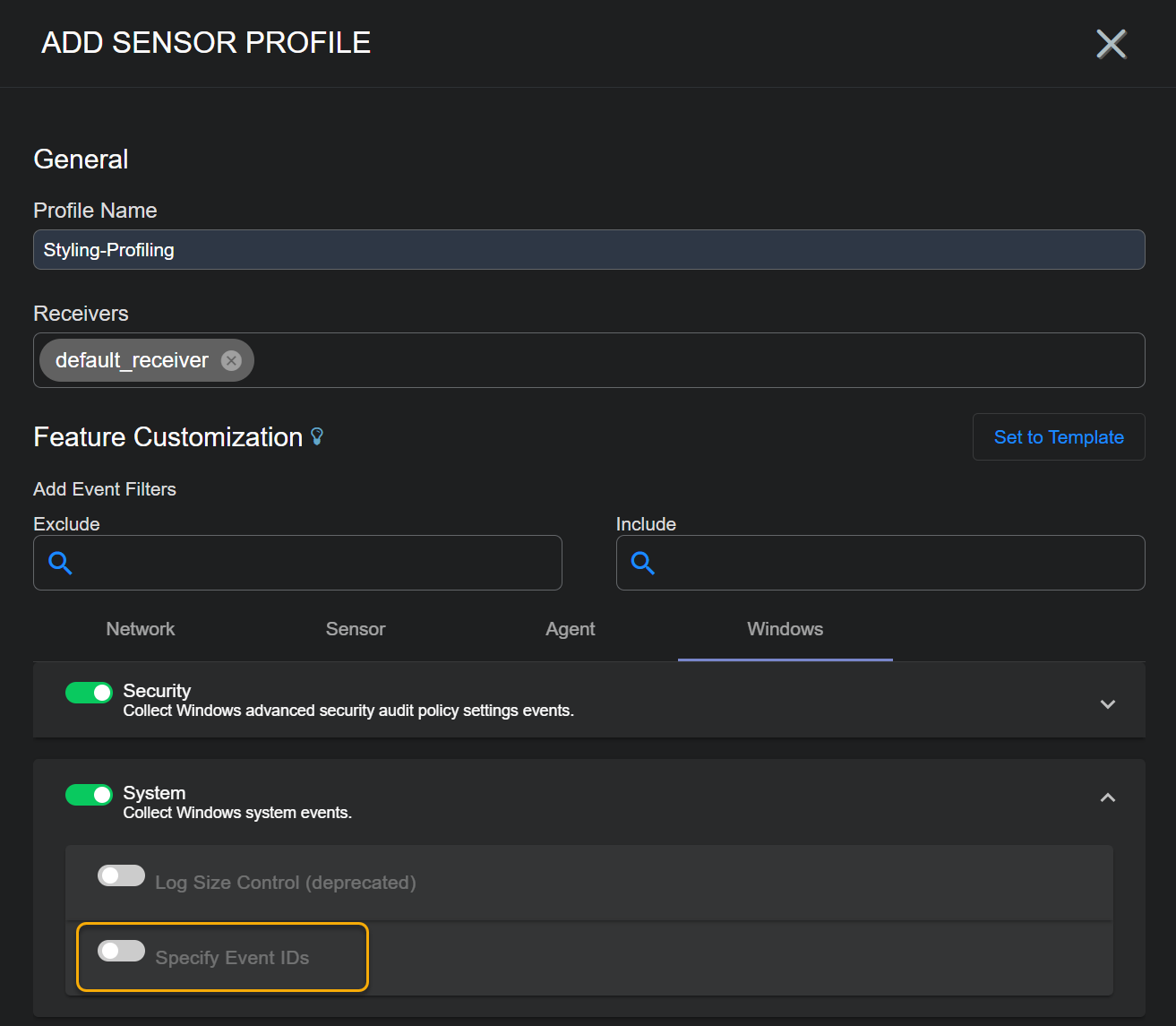Image resolution: width=1176 pixels, height=1026 pixels.
Task: Expand the Security section chevron
Action: [1107, 704]
